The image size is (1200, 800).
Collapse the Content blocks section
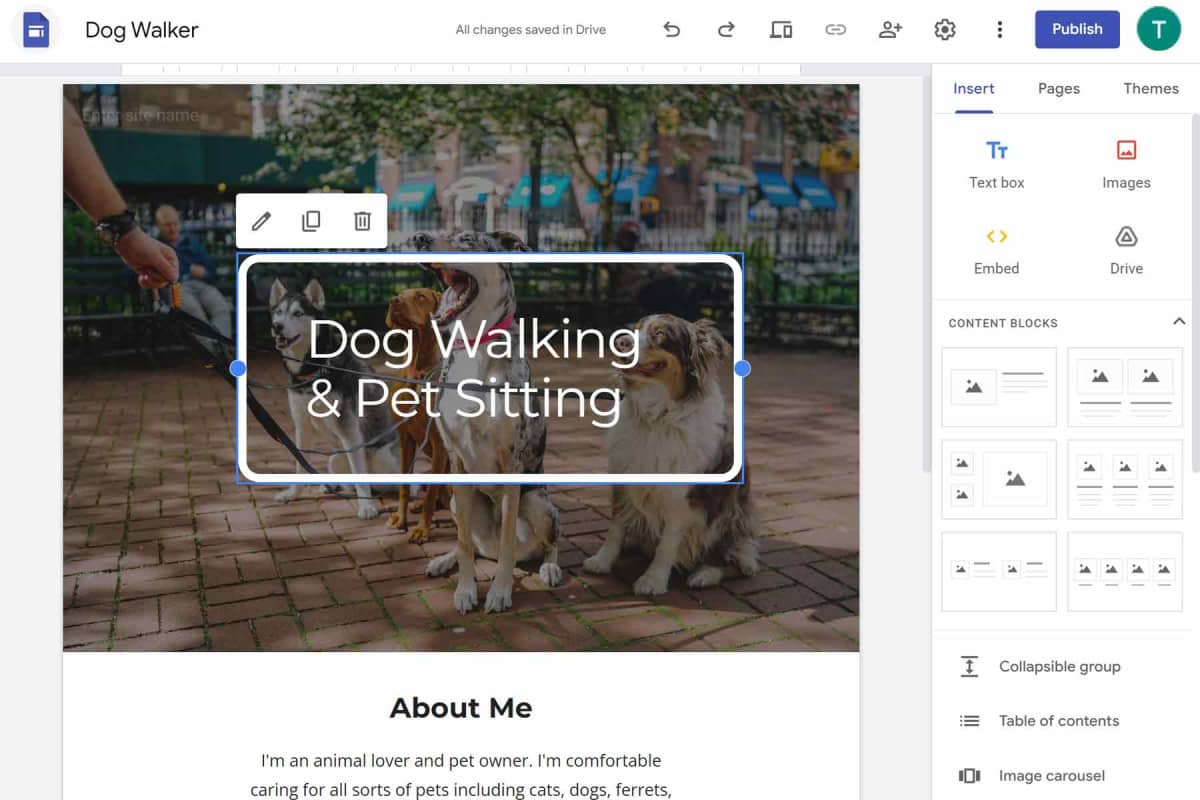tap(1179, 321)
